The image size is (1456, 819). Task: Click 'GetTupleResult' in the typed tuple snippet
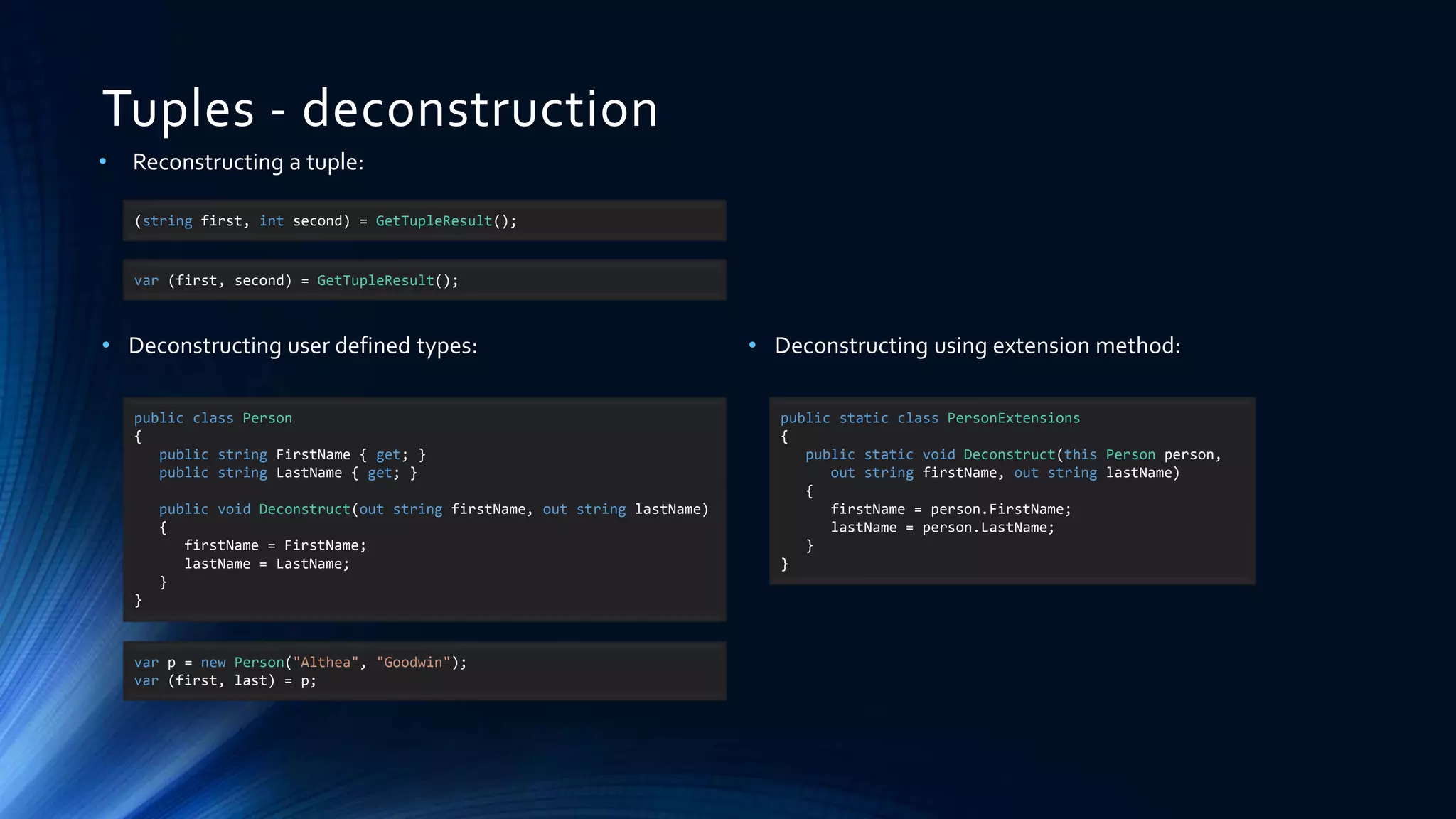[434, 221]
